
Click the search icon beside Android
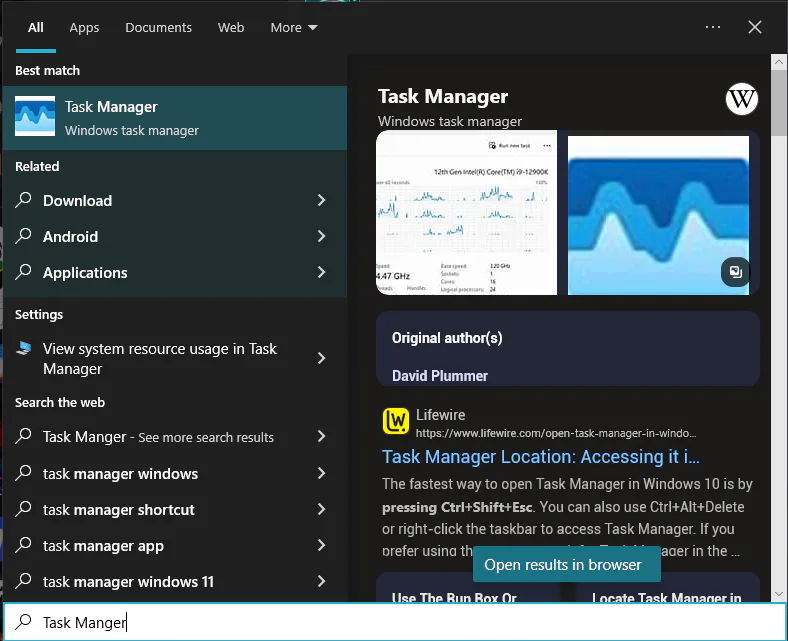pos(23,236)
